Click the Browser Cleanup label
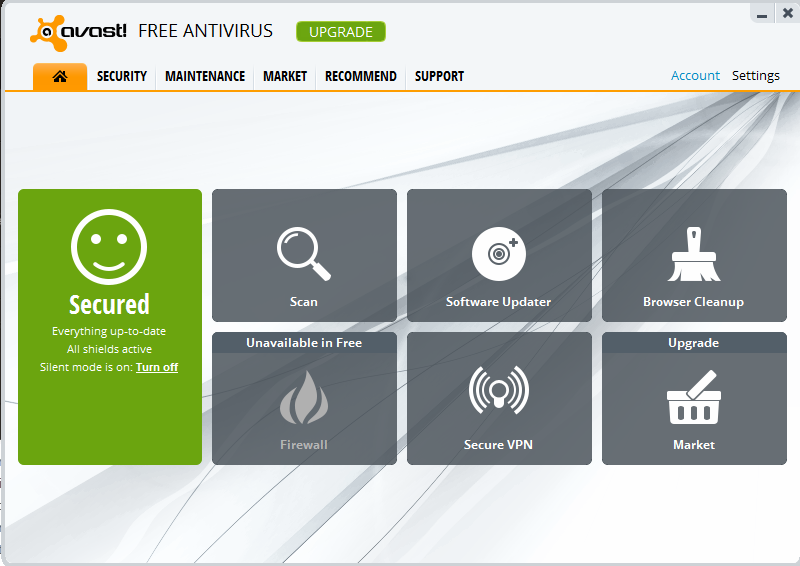The width and height of the screenshot is (800, 566). click(693, 302)
